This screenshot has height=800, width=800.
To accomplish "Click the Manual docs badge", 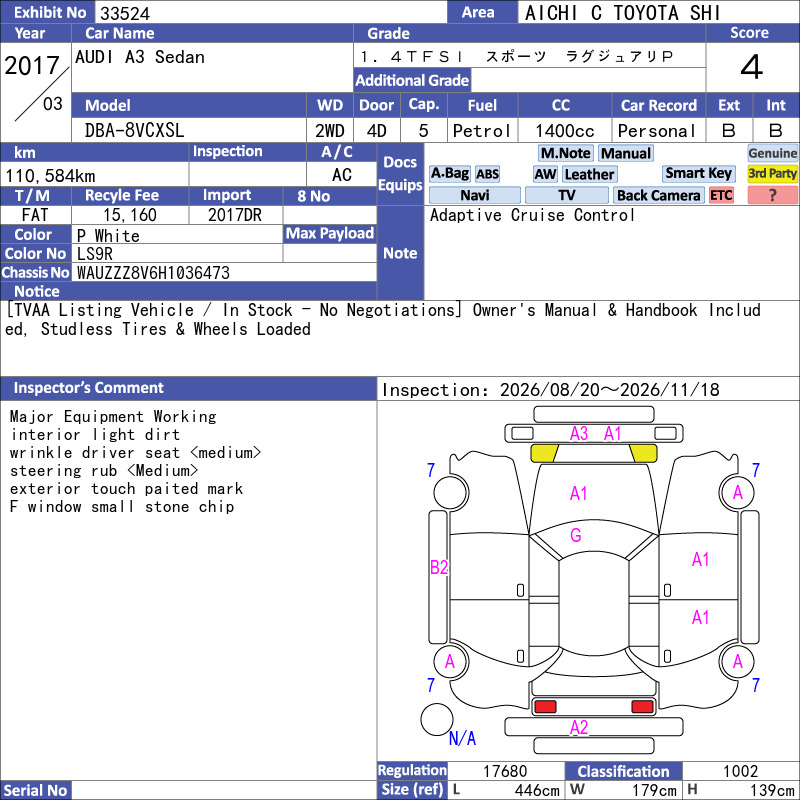I will click(x=626, y=153).
